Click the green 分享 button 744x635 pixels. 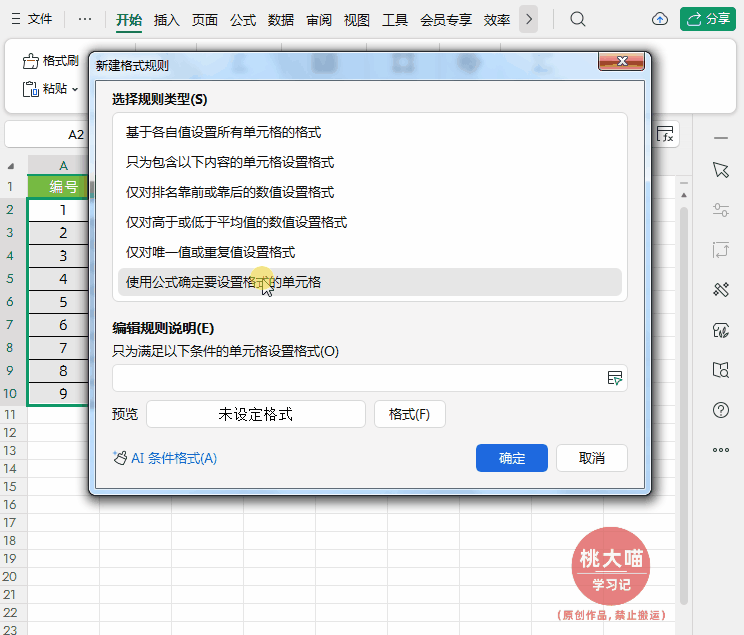[708, 19]
